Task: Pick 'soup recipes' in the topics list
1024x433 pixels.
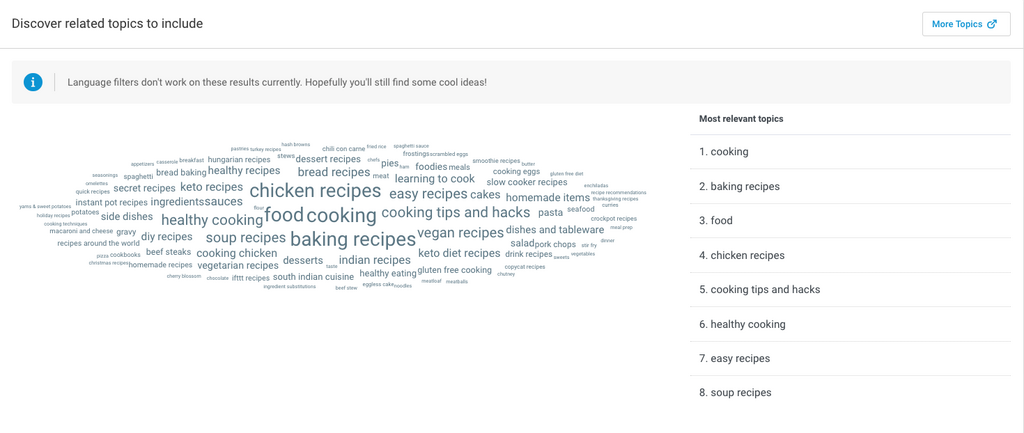Action: point(741,393)
